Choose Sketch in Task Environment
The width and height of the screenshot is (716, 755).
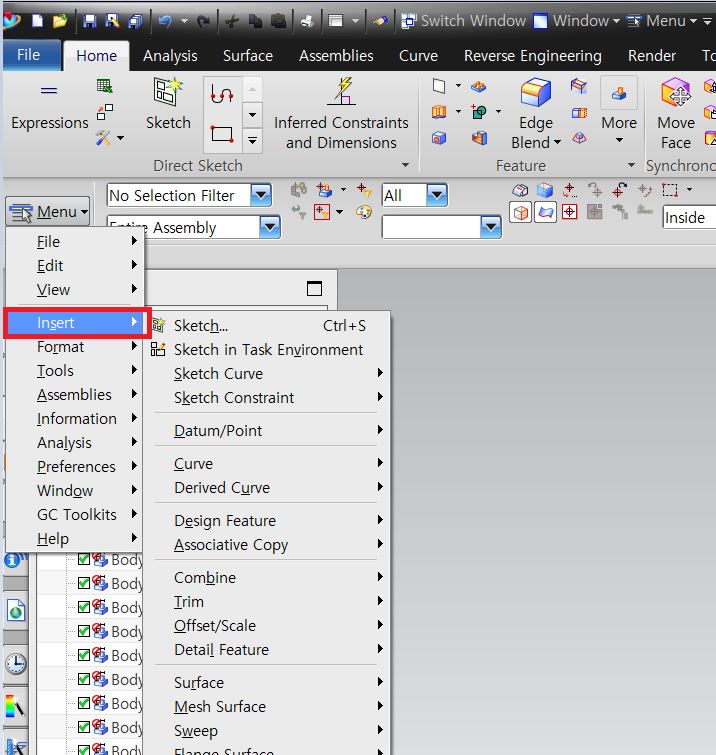268,350
